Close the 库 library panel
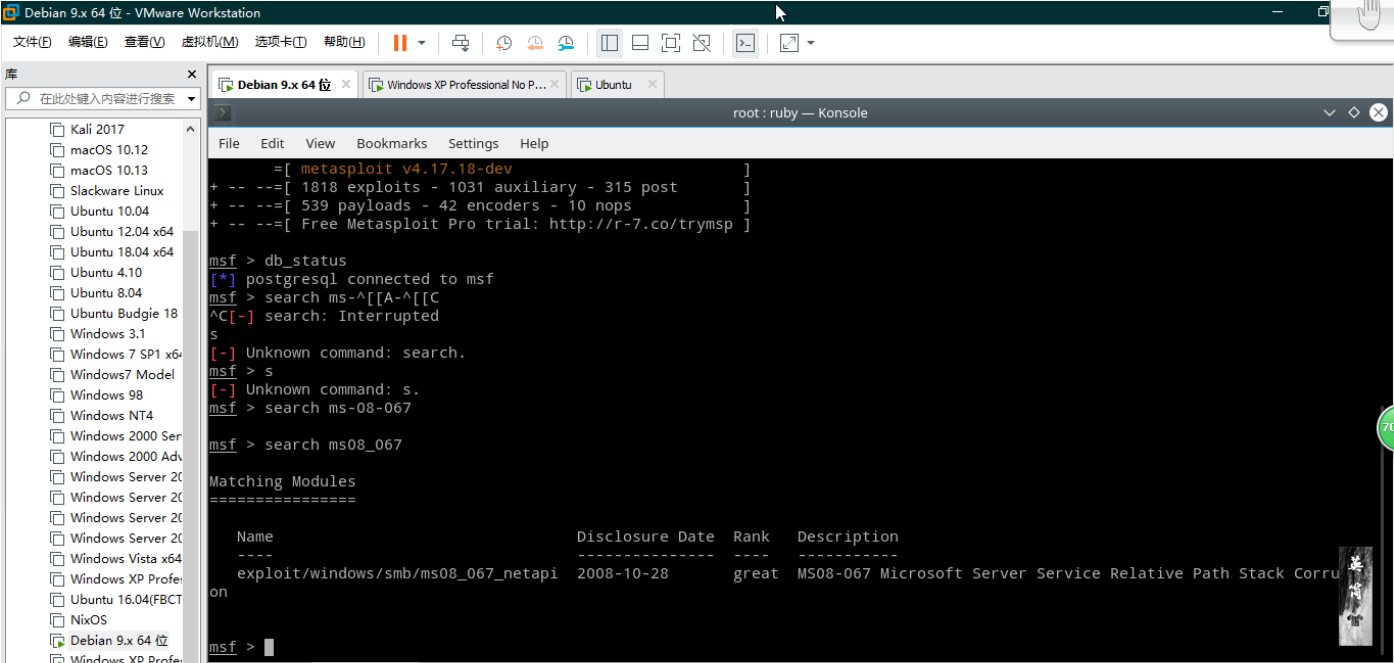Viewport: 1394px width, 663px height. click(192, 74)
